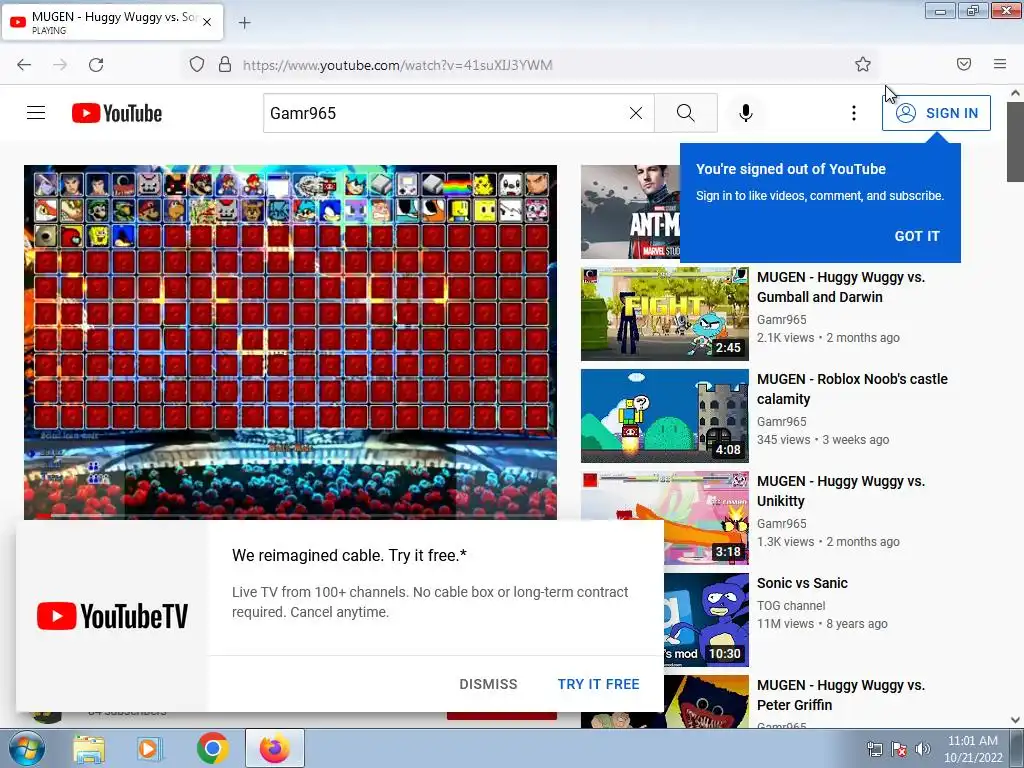Click the YouTubeTV logo in promo
Screen dimensions: 1024x768
(x=112, y=616)
